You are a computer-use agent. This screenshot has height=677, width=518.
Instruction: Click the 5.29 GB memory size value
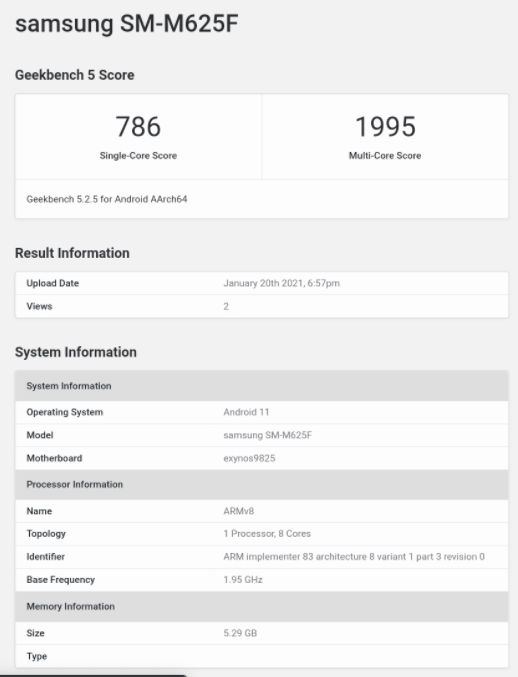[240, 633]
